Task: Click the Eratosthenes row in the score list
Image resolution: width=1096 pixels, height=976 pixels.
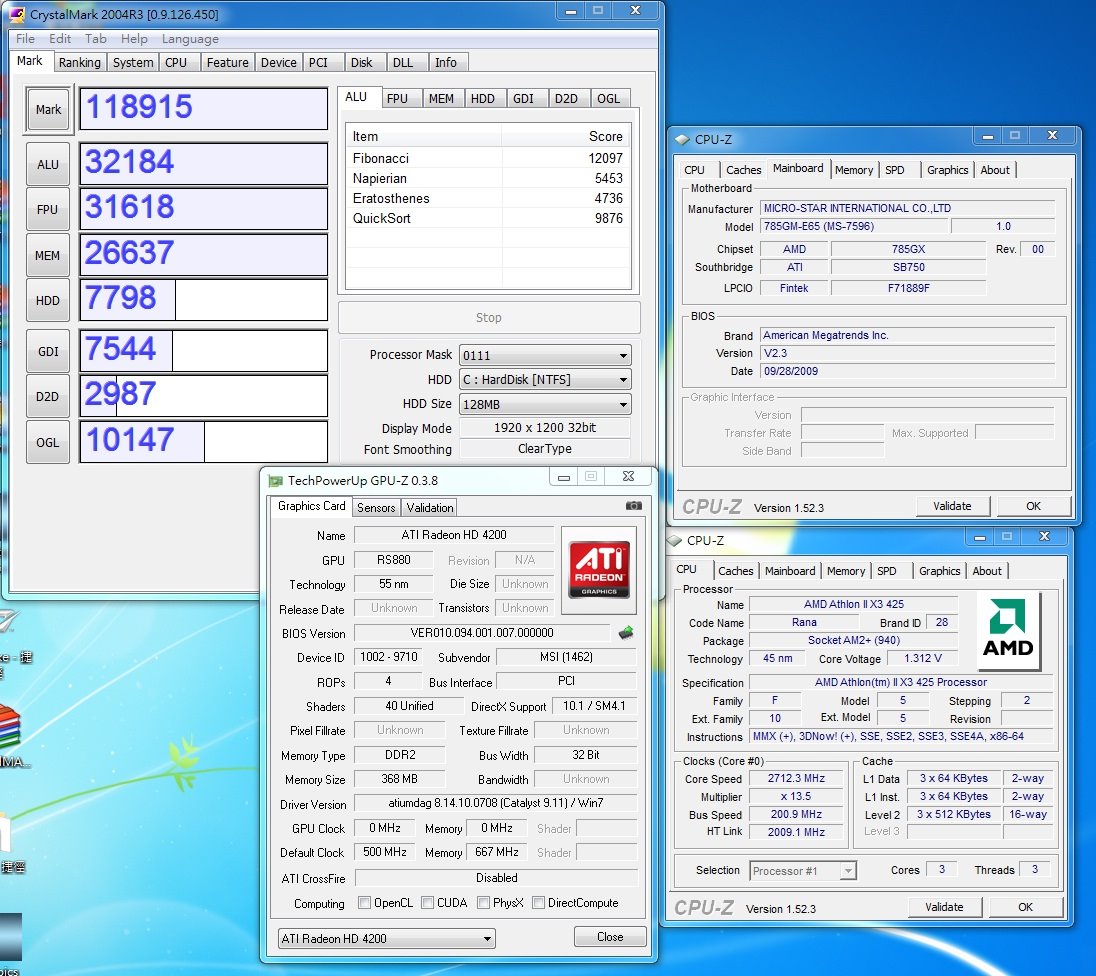Action: (487, 199)
